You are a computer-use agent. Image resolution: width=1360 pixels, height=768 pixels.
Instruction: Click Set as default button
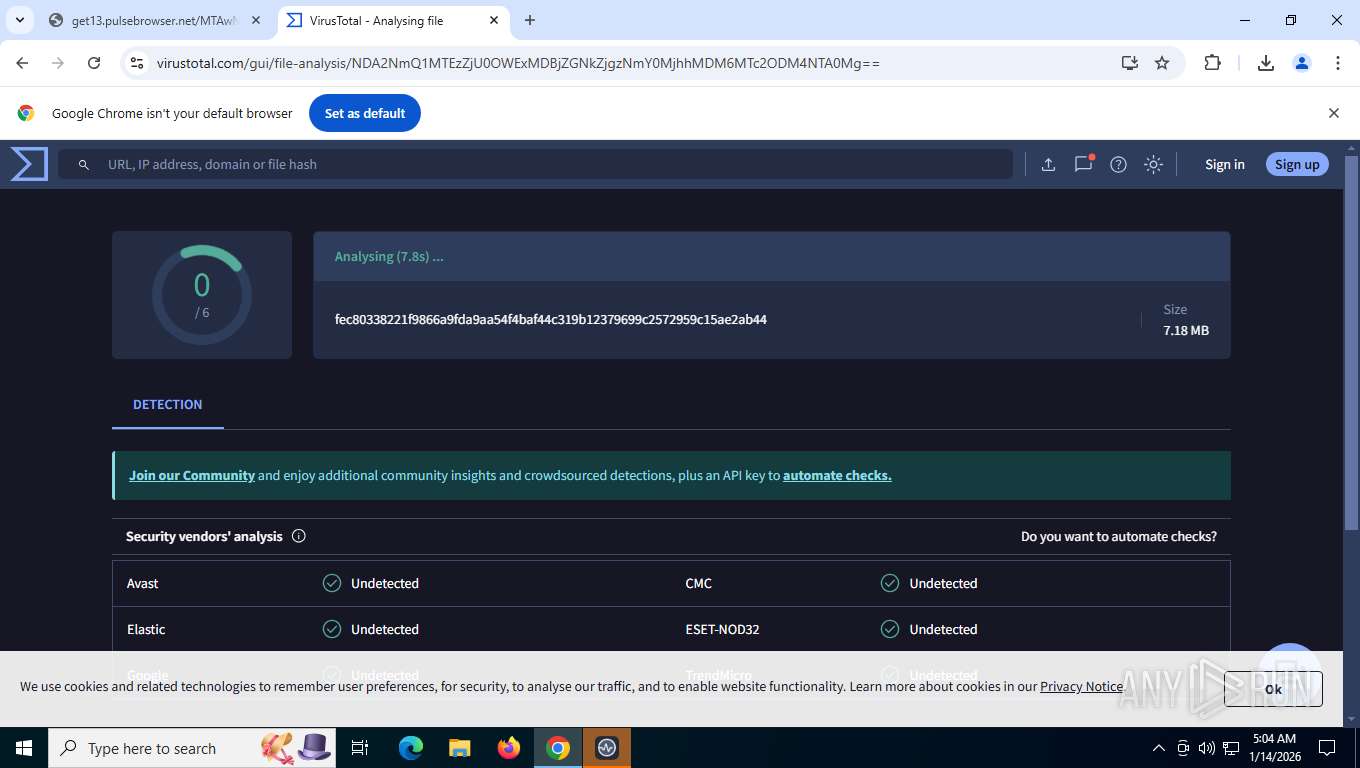(365, 113)
